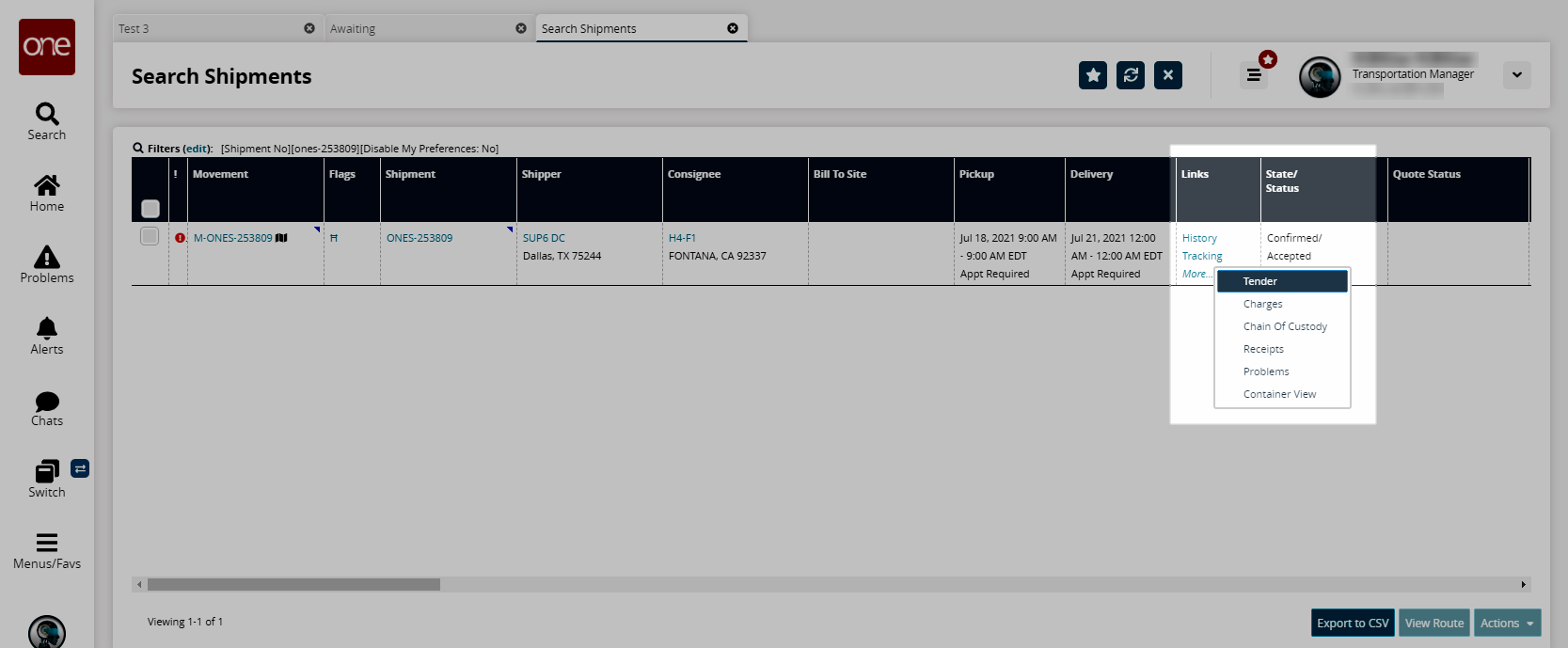Toggle the select-all checkbox in table header
The image size is (1568, 648).
(x=150, y=209)
